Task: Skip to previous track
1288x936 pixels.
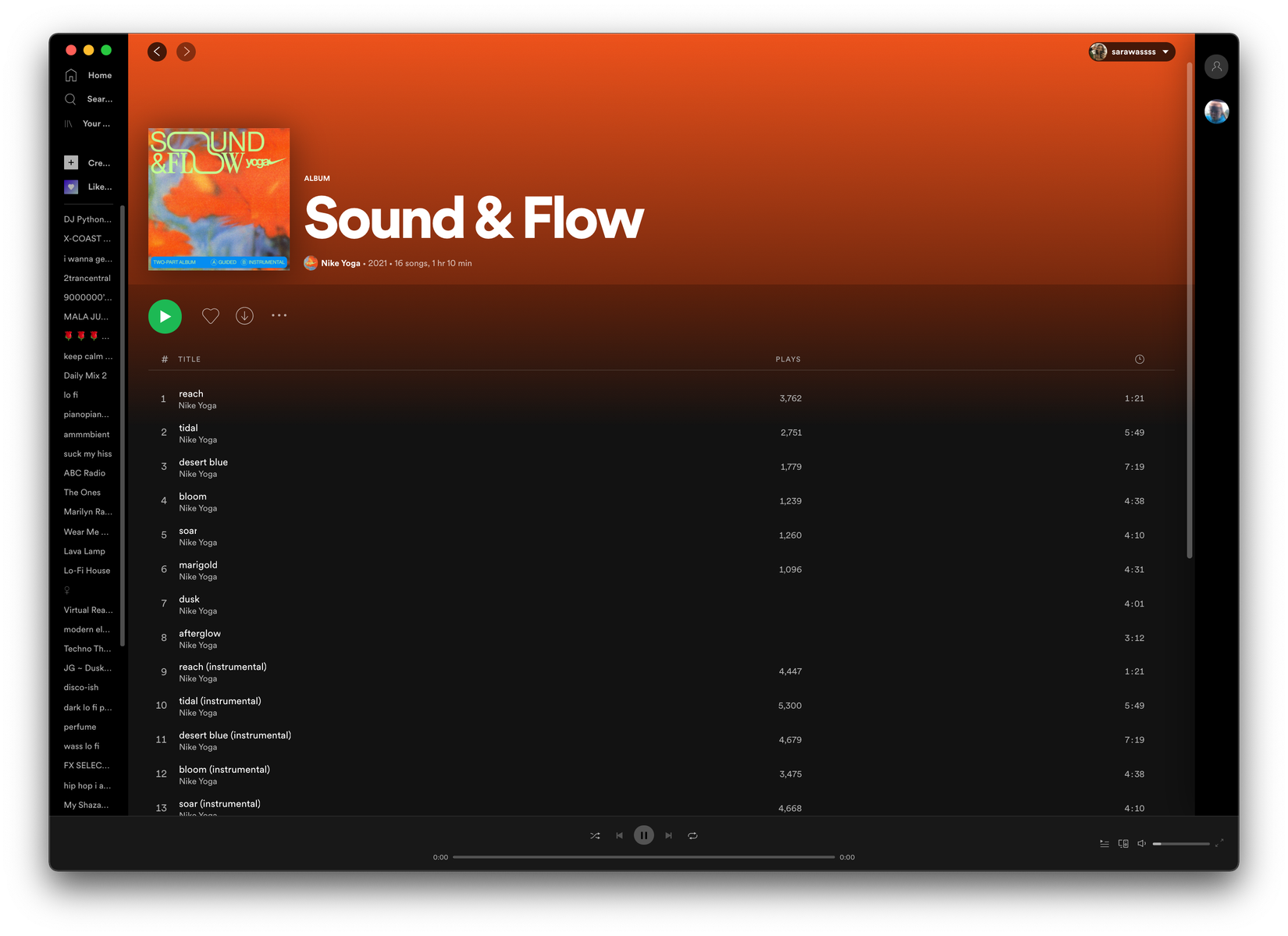Action: point(619,835)
